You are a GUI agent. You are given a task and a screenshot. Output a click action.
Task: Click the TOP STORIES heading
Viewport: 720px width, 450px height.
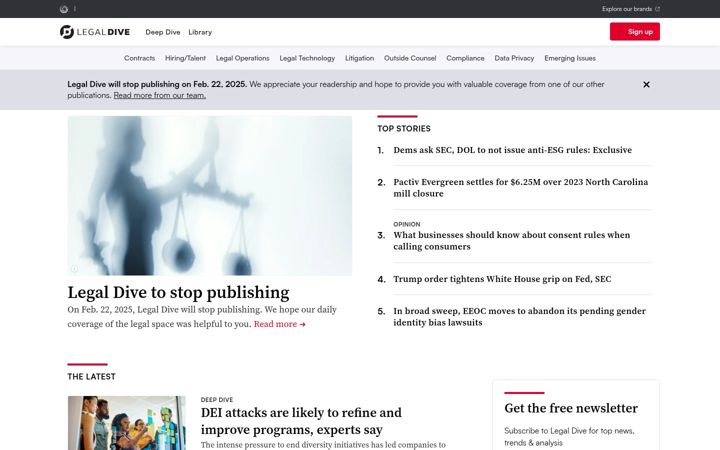pos(404,129)
